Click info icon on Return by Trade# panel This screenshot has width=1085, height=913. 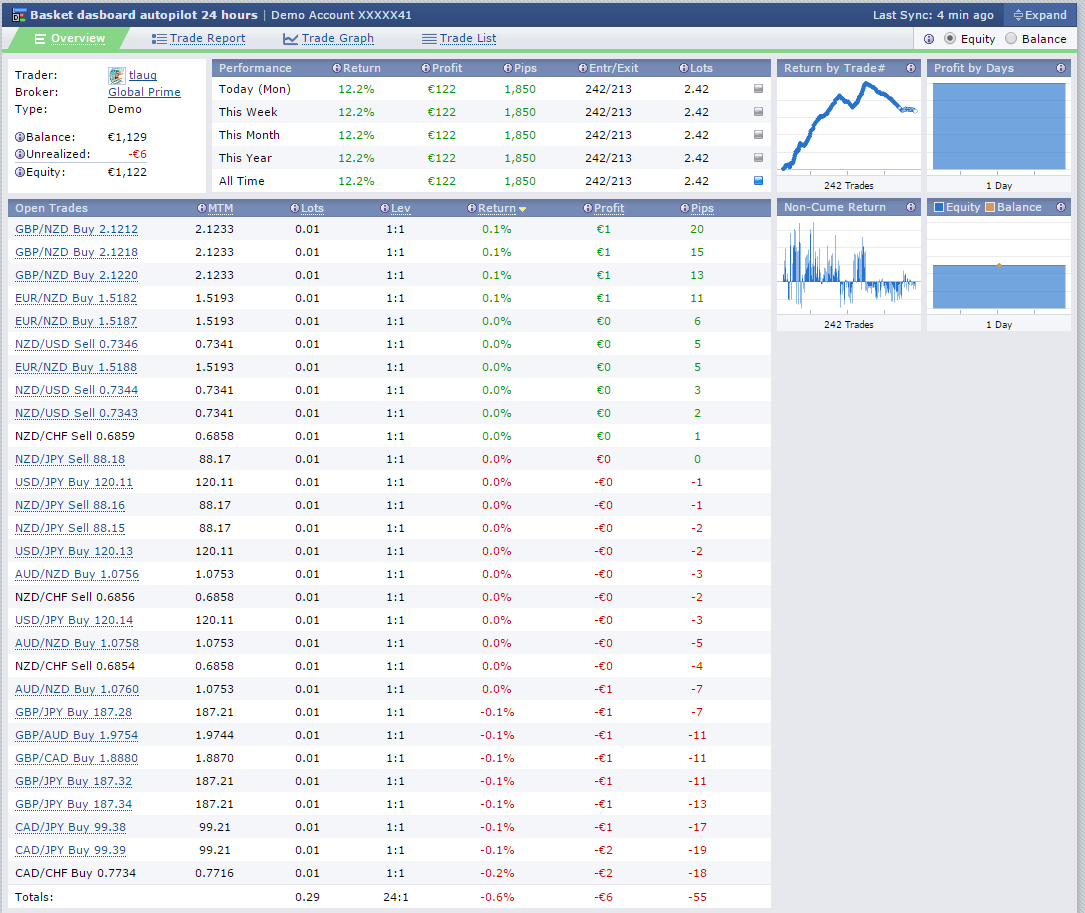click(911, 68)
